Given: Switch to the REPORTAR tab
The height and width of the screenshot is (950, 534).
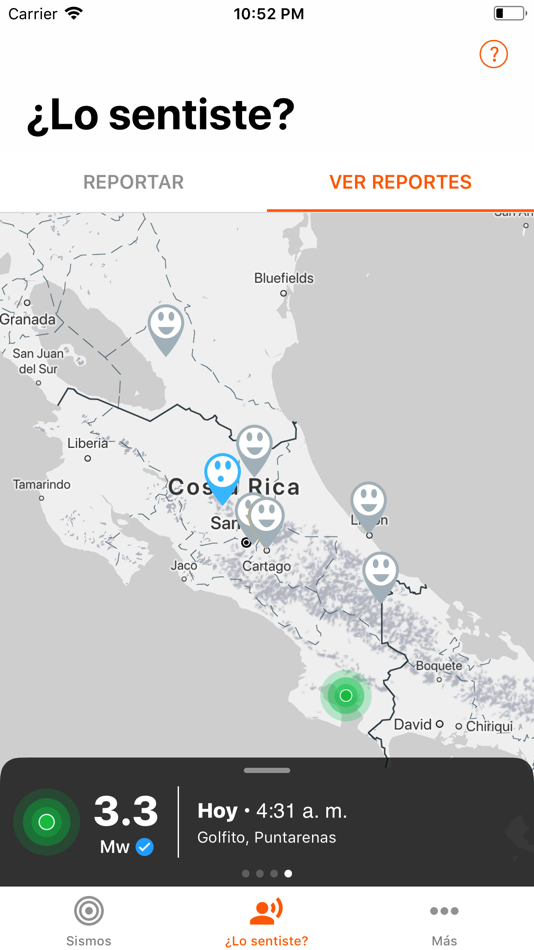Looking at the screenshot, I should [133, 182].
